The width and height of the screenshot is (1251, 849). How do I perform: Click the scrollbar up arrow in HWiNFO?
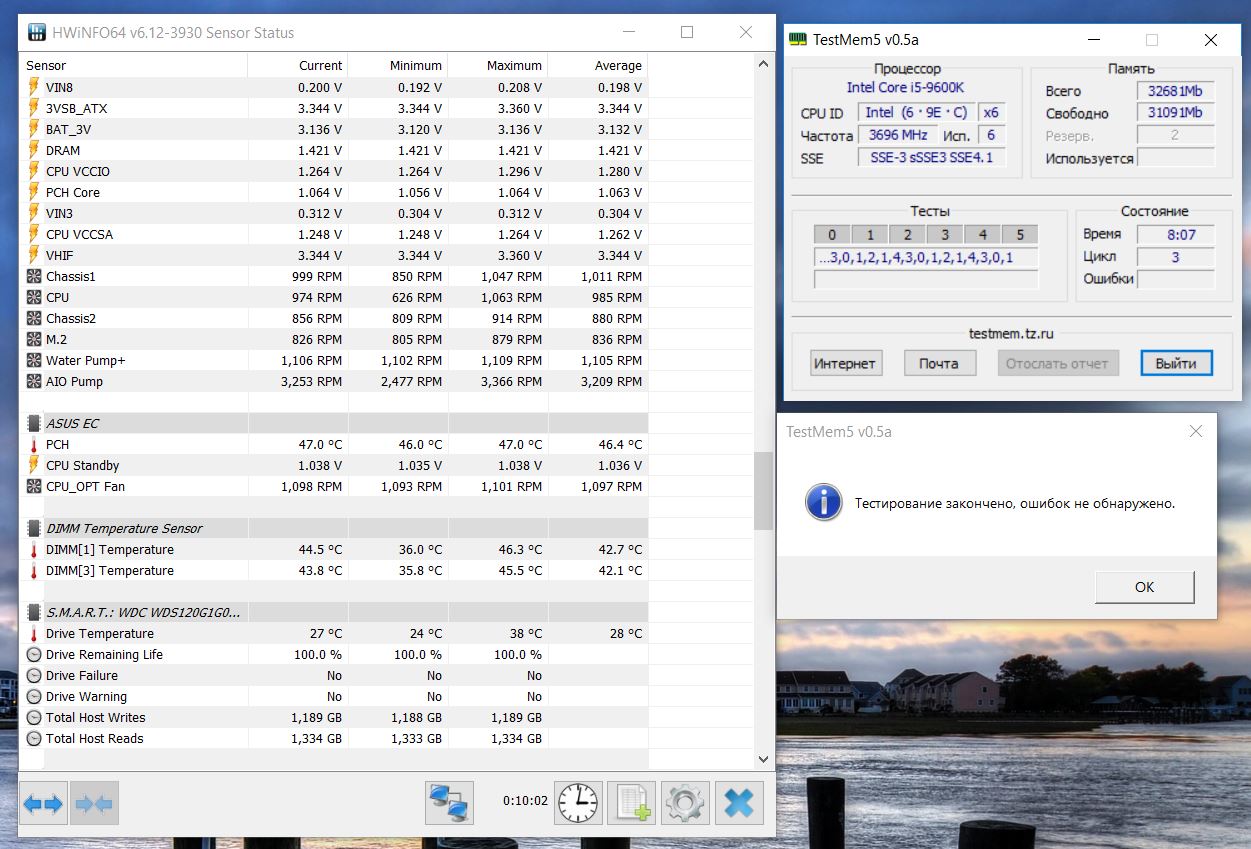click(764, 64)
